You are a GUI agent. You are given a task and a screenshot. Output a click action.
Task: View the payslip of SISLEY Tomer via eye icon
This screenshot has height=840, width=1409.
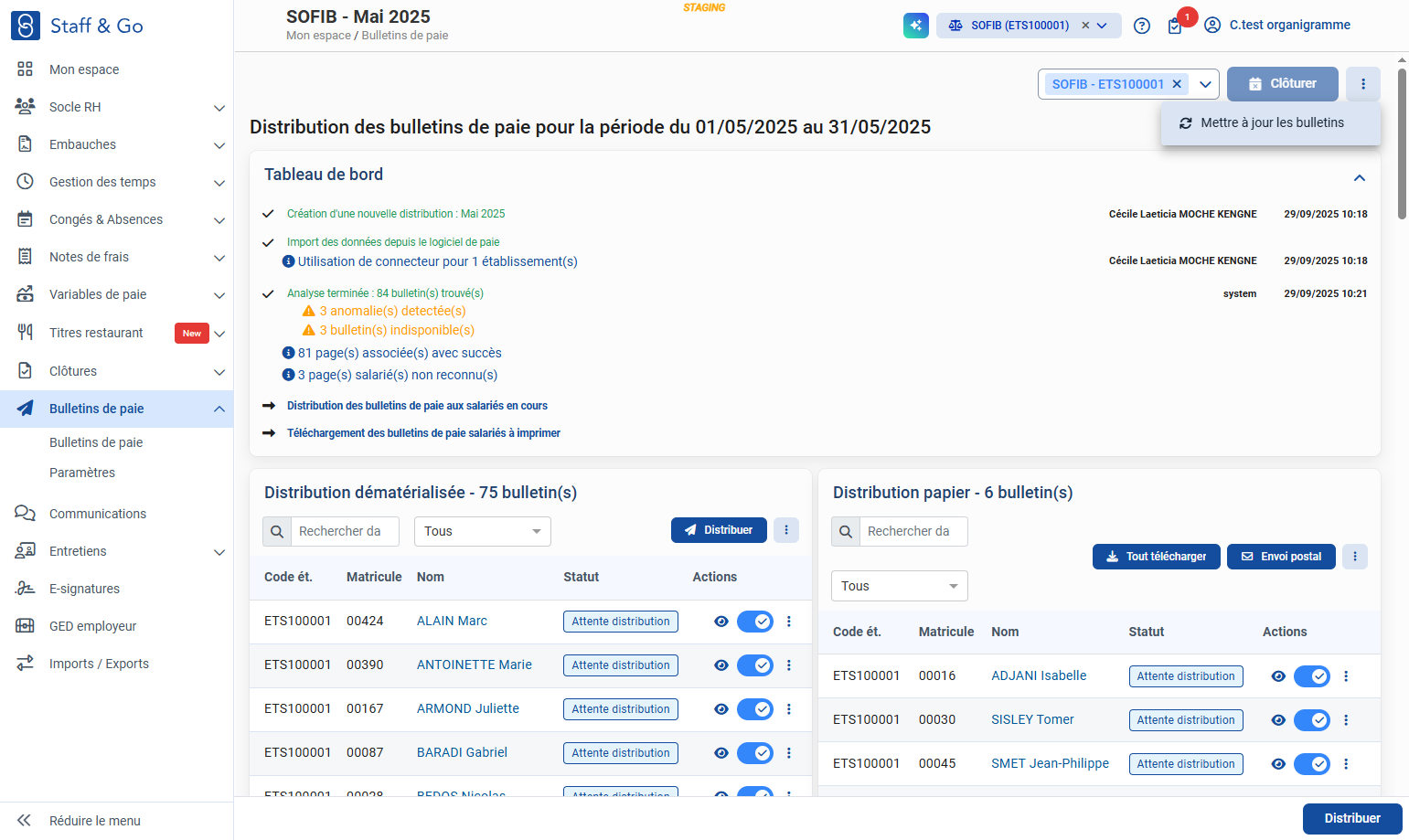pos(1278,720)
